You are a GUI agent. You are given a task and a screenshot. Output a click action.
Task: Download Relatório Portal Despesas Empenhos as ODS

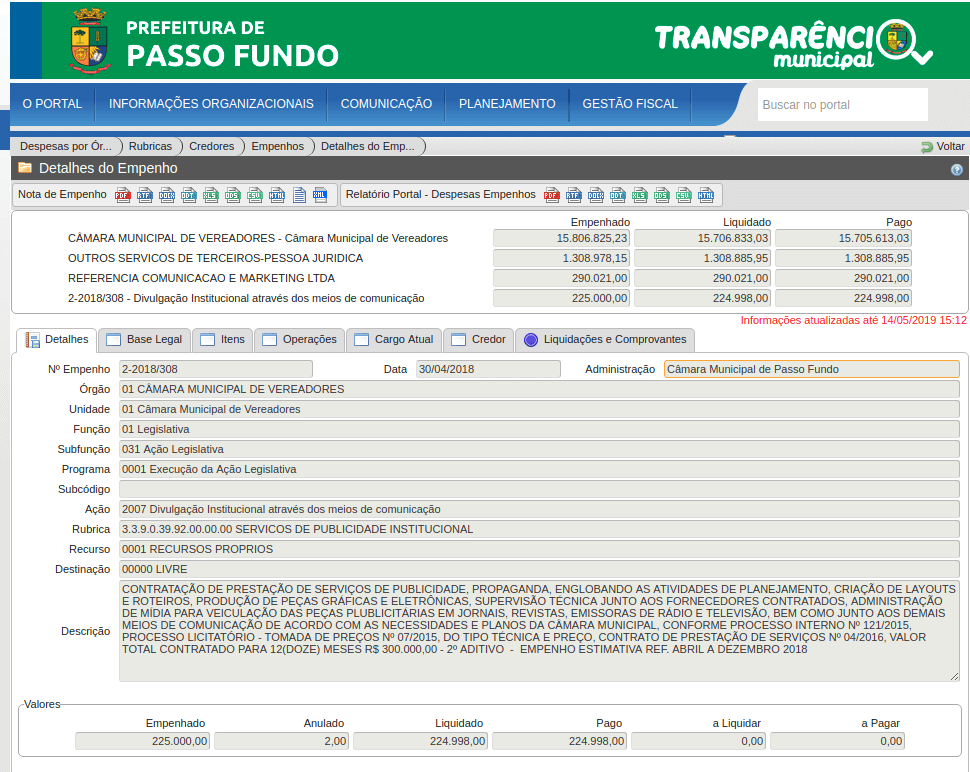click(x=661, y=195)
